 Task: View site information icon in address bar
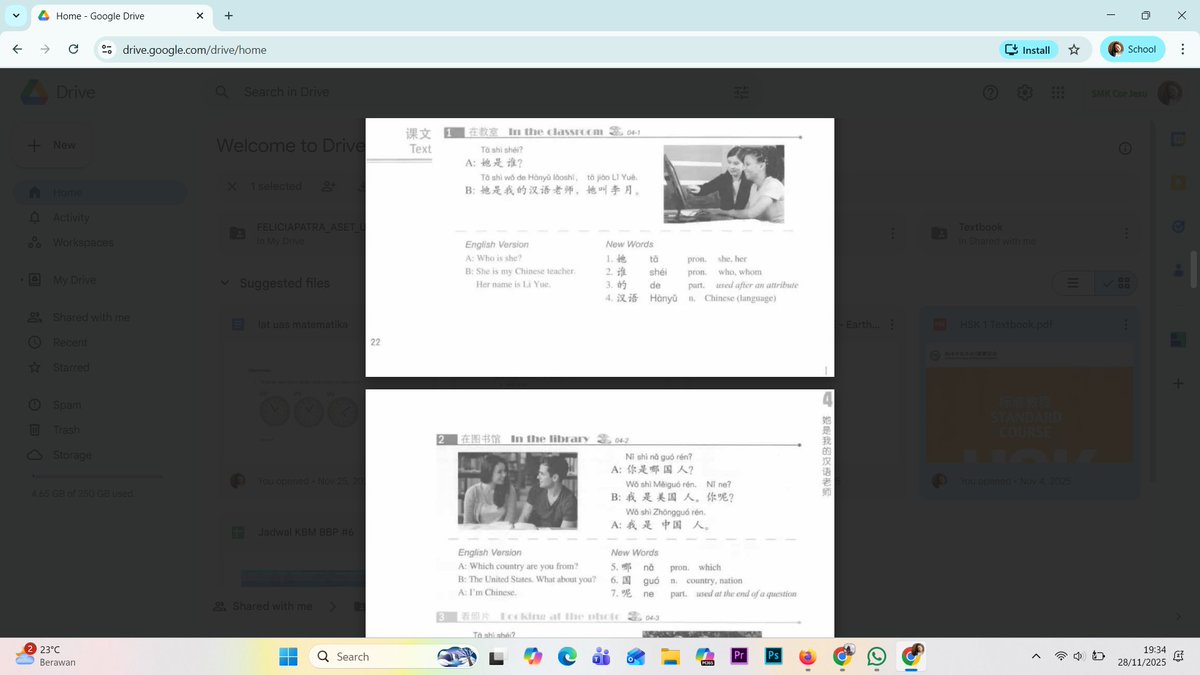click(x=109, y=49)
